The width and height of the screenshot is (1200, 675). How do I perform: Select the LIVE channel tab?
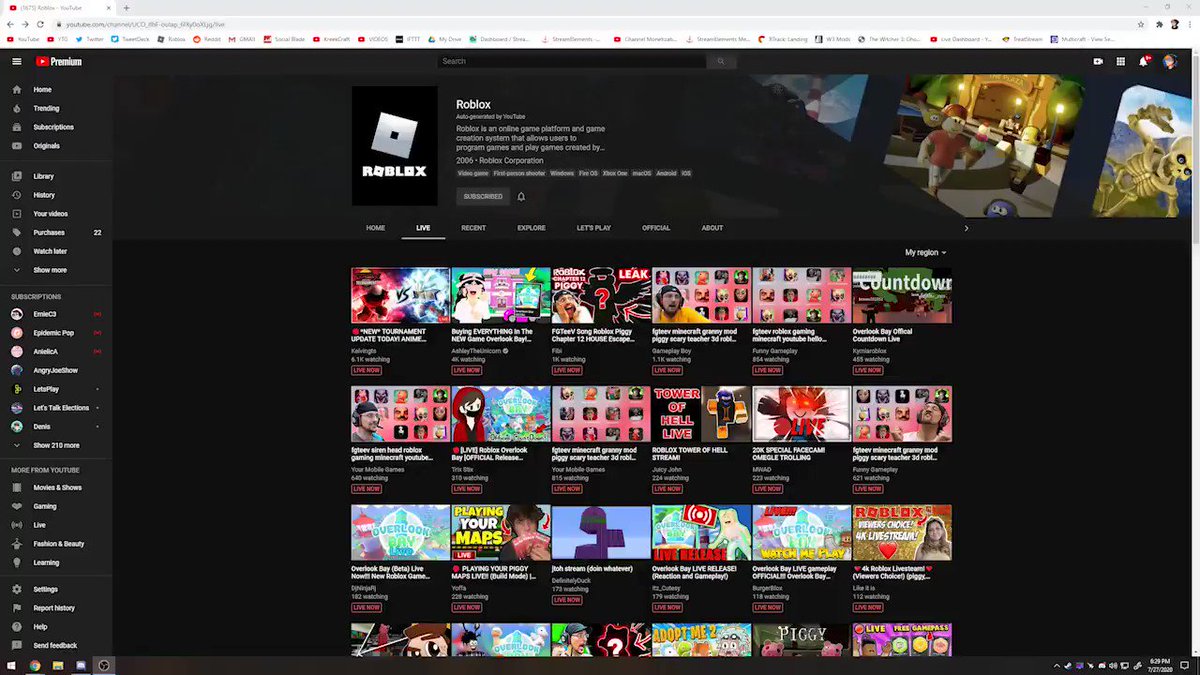point(423,228)
